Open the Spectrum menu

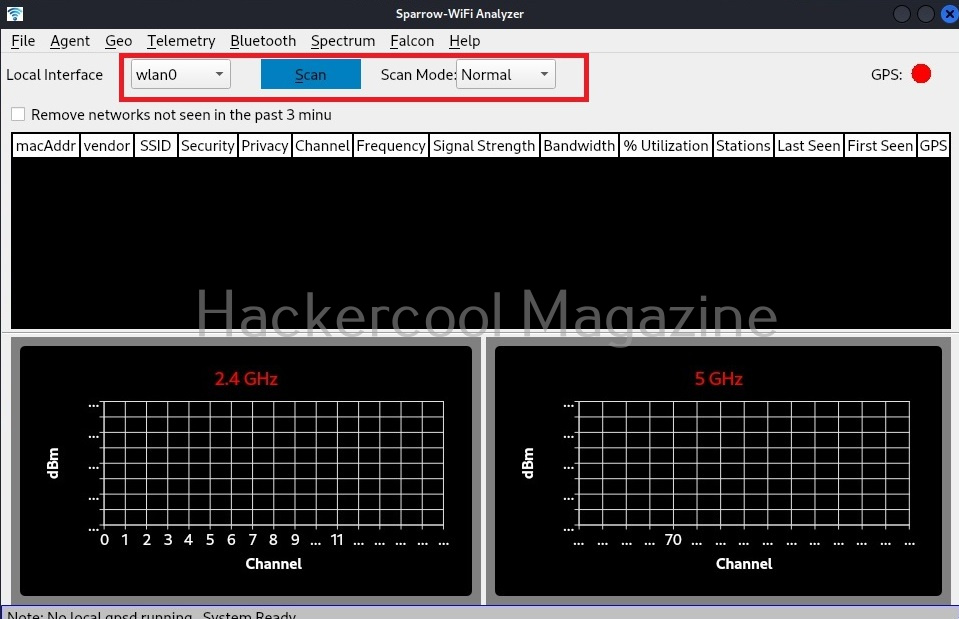coord(342,41)
